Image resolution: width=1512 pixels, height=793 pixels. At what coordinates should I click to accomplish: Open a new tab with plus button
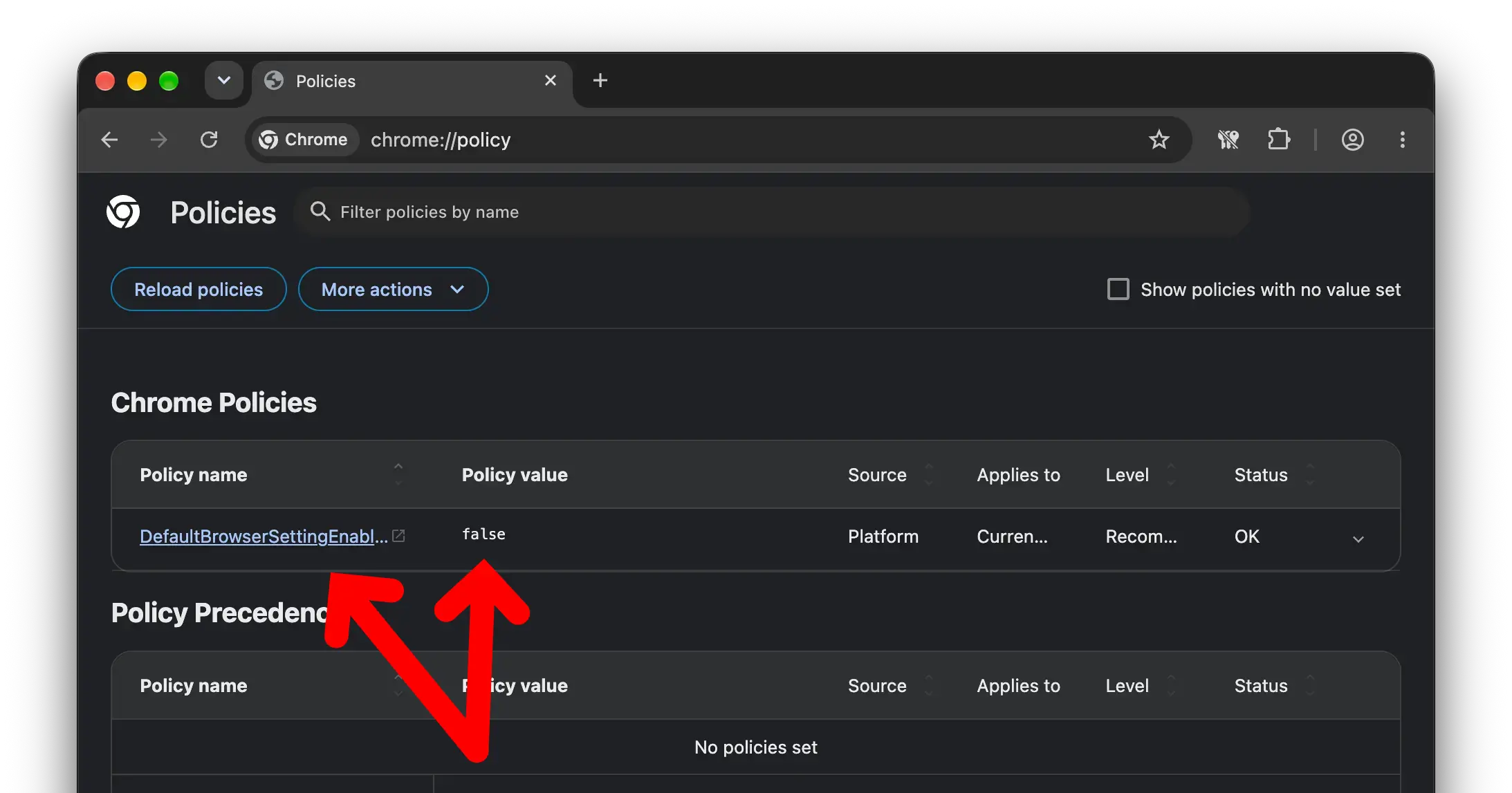(x=600, y=80)
